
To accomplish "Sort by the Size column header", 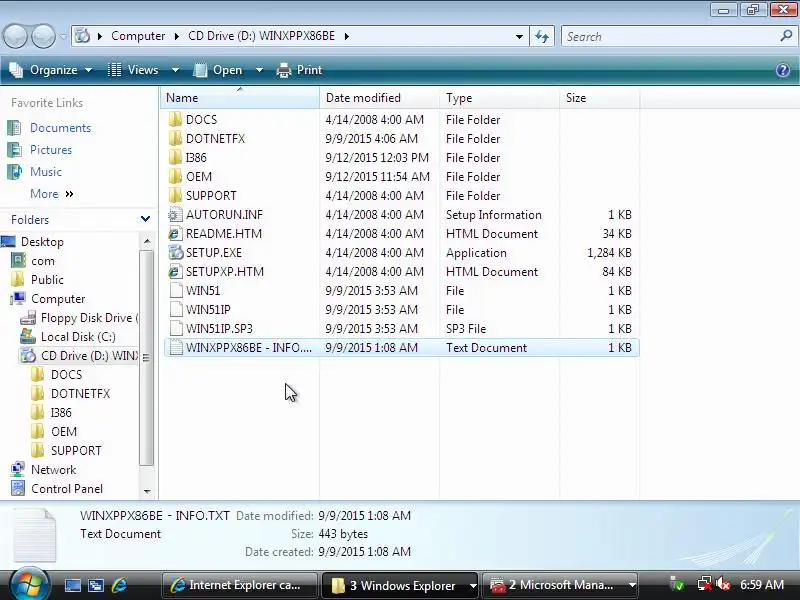I will point(599,97).
